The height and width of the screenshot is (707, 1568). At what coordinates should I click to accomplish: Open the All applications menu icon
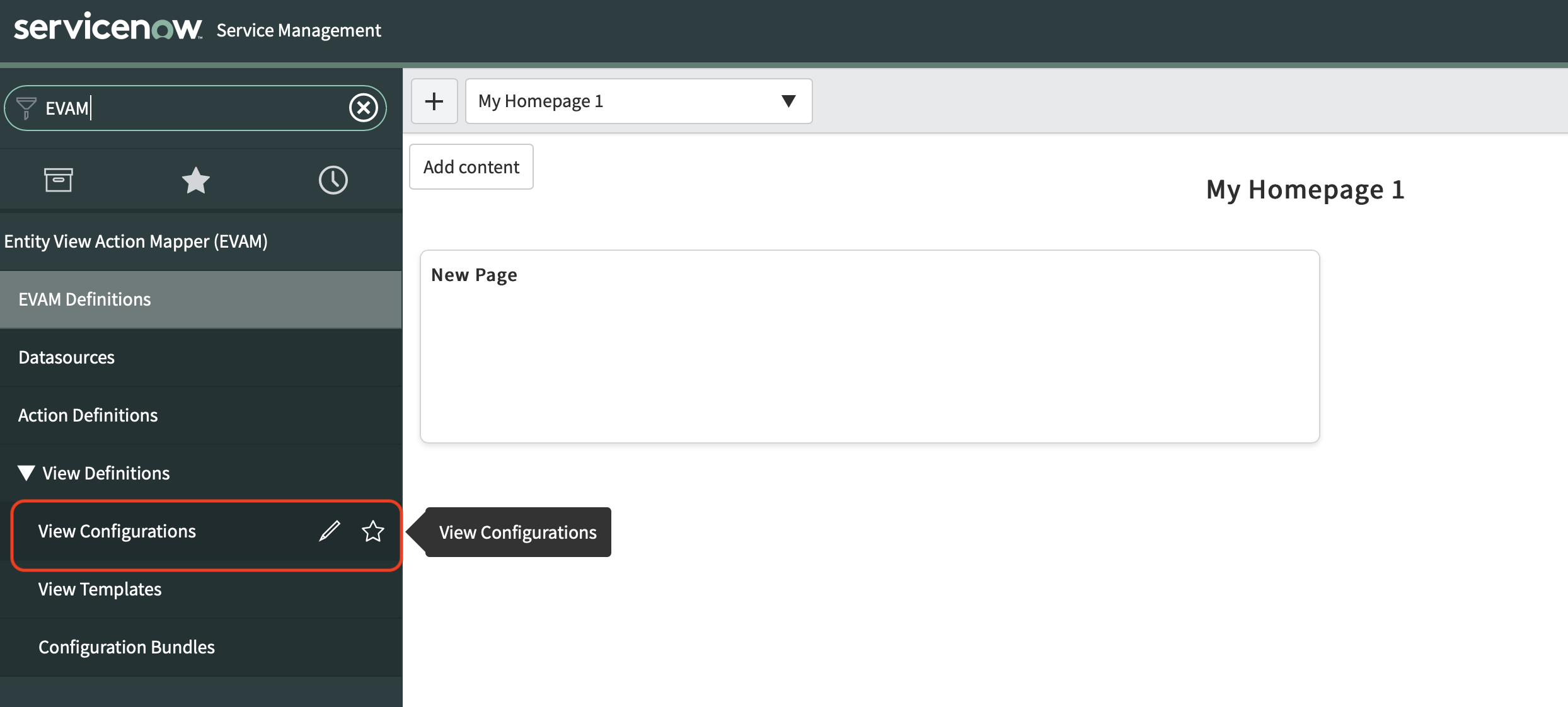pyautogui.click(x=59, y=180)
